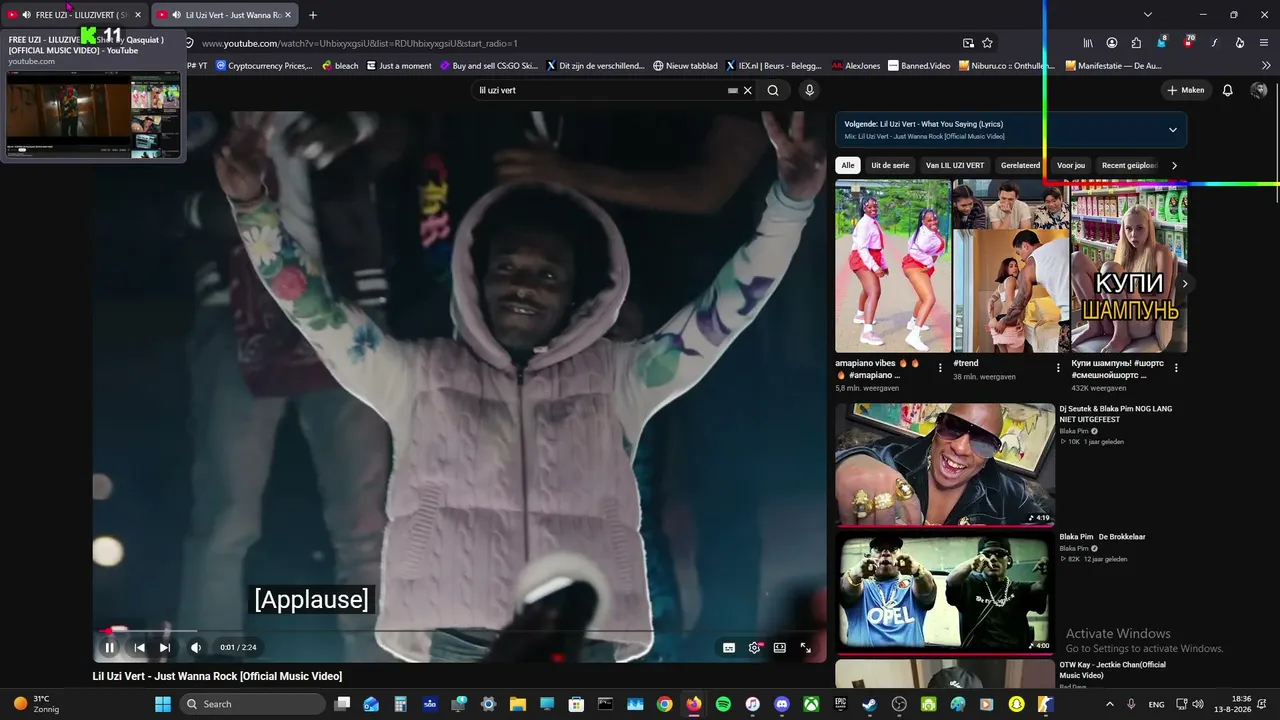Show hidden system tray icons
Viewport: 1280px width, 720px height.
[x=1111, y=704]
